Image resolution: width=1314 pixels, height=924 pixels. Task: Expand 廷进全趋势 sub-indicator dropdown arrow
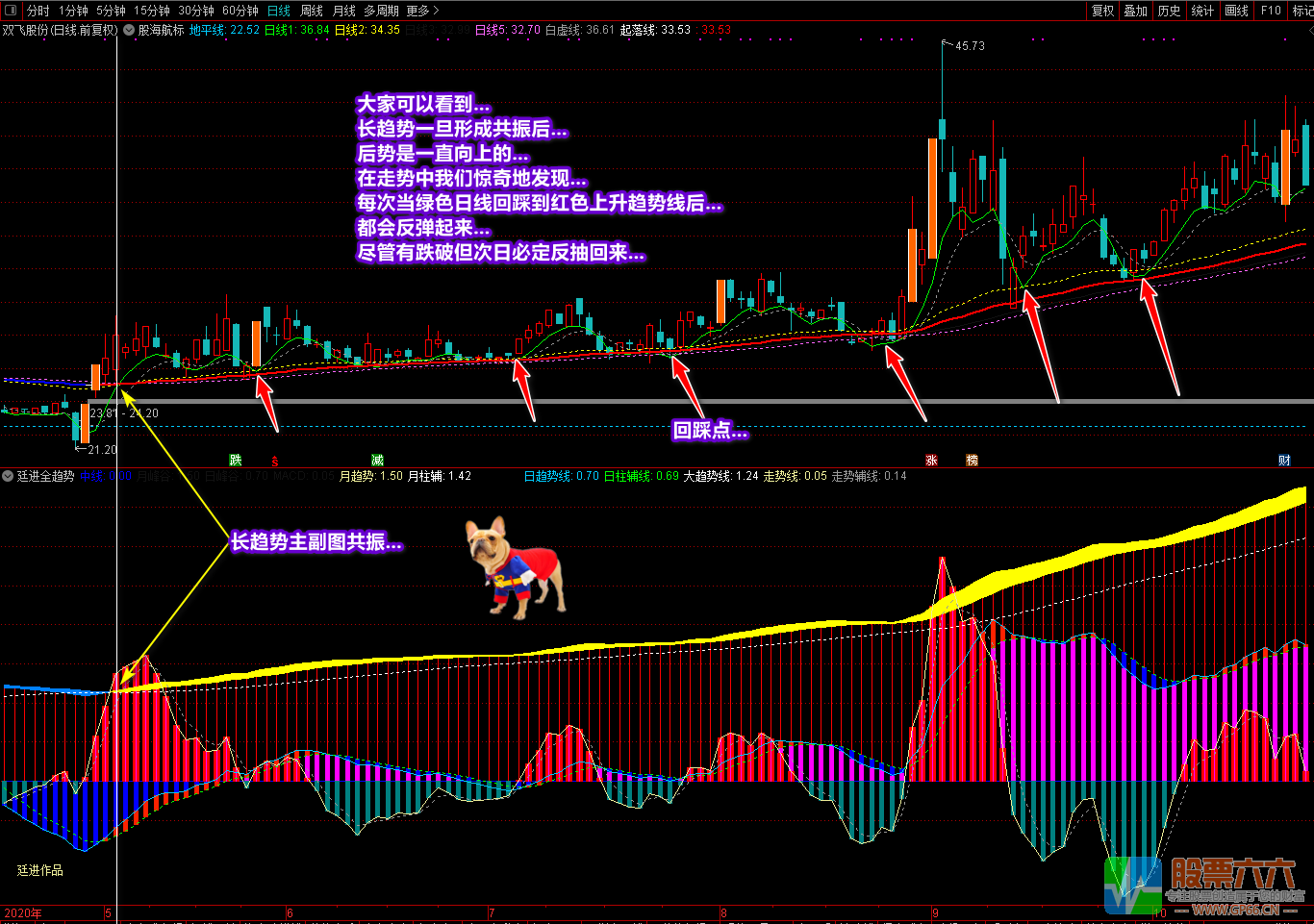[8, 476]
